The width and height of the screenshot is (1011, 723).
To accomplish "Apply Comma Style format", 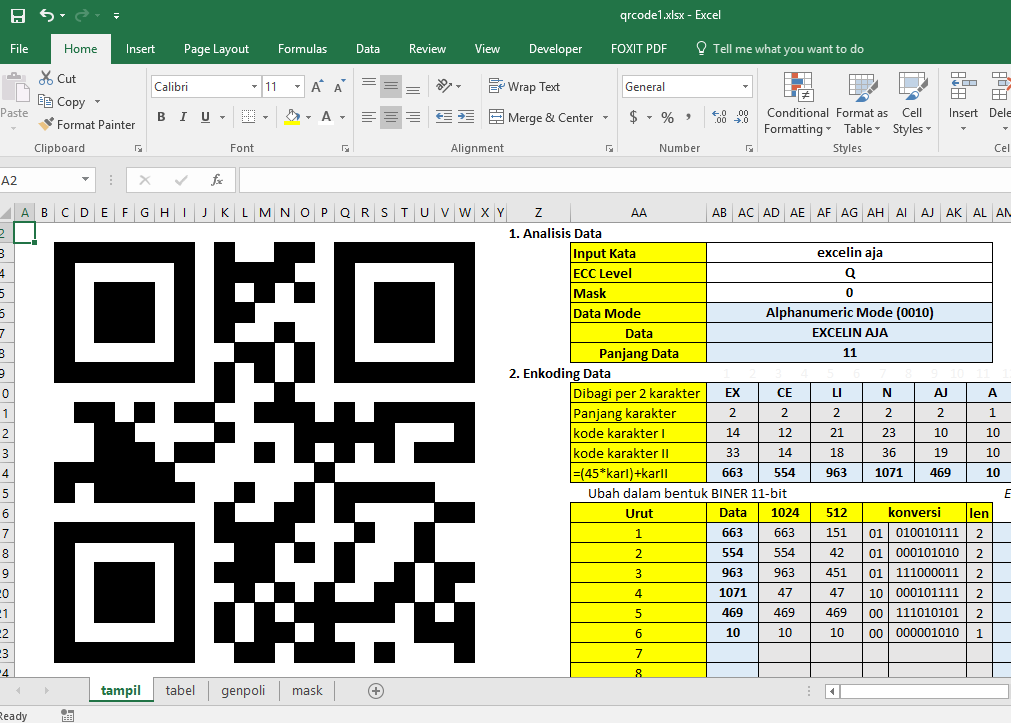I will click(689, 117).
